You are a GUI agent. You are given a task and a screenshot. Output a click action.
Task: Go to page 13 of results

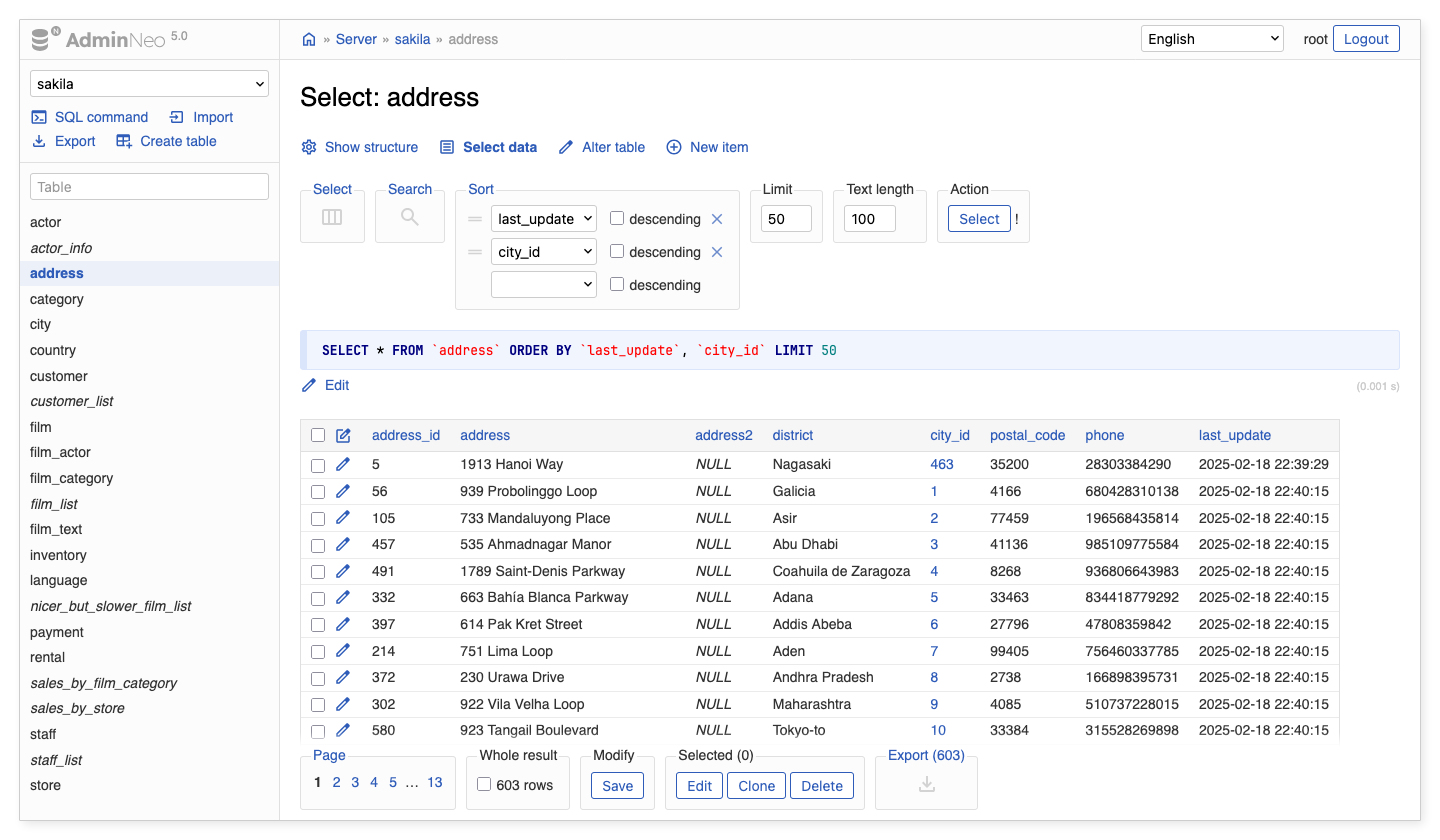click(434, 782)
